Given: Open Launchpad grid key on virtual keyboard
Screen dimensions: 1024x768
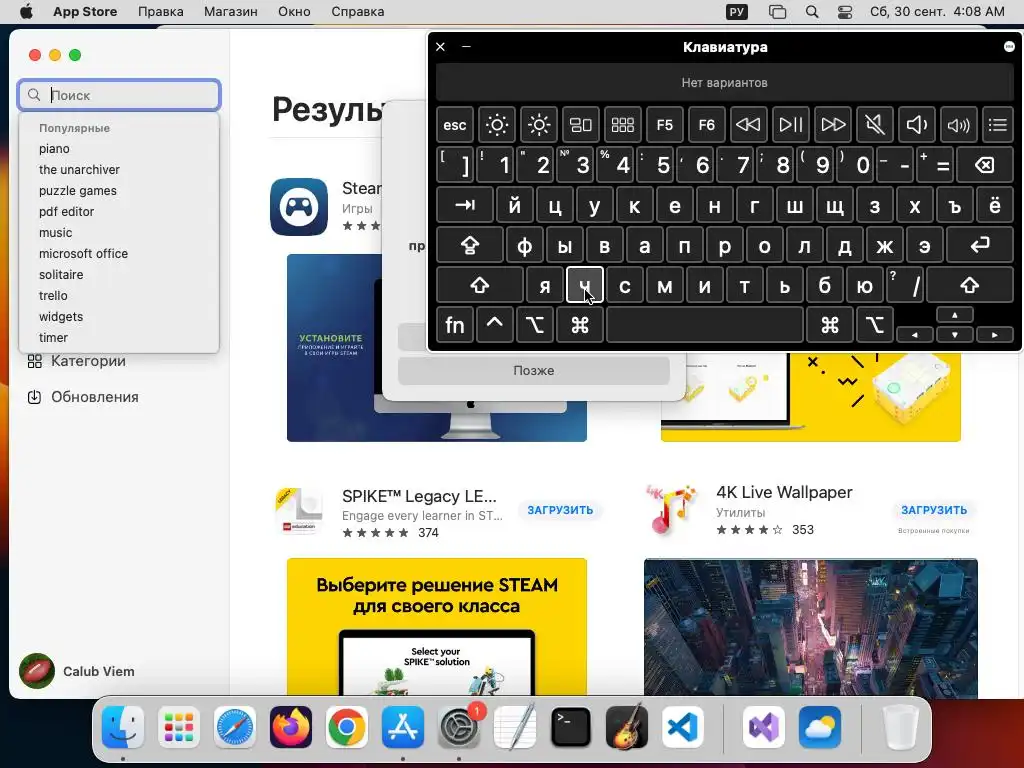Looking at the screenshot, I should click(x=622, y=125).
